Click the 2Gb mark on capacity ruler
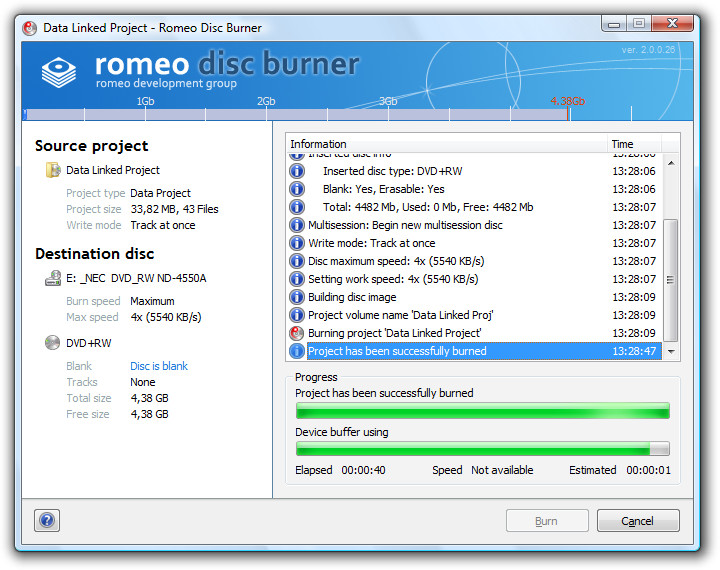Viewport: 720px width, 570px height. [x=266, y=101]
